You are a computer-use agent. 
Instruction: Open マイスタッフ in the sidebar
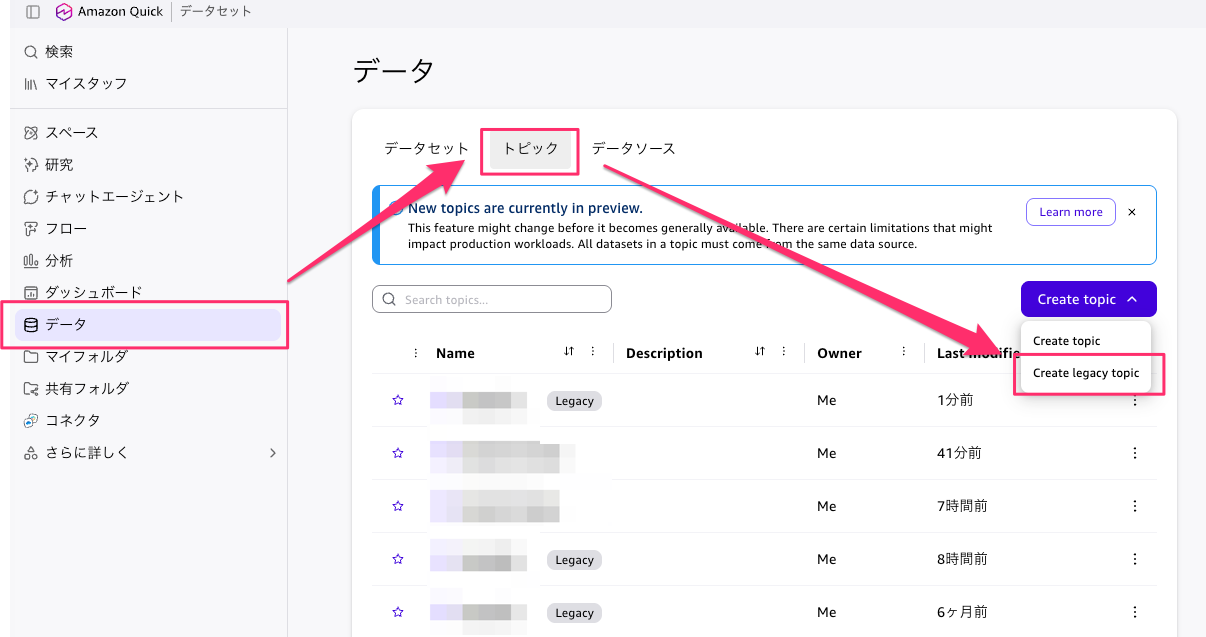click(86, 84)
